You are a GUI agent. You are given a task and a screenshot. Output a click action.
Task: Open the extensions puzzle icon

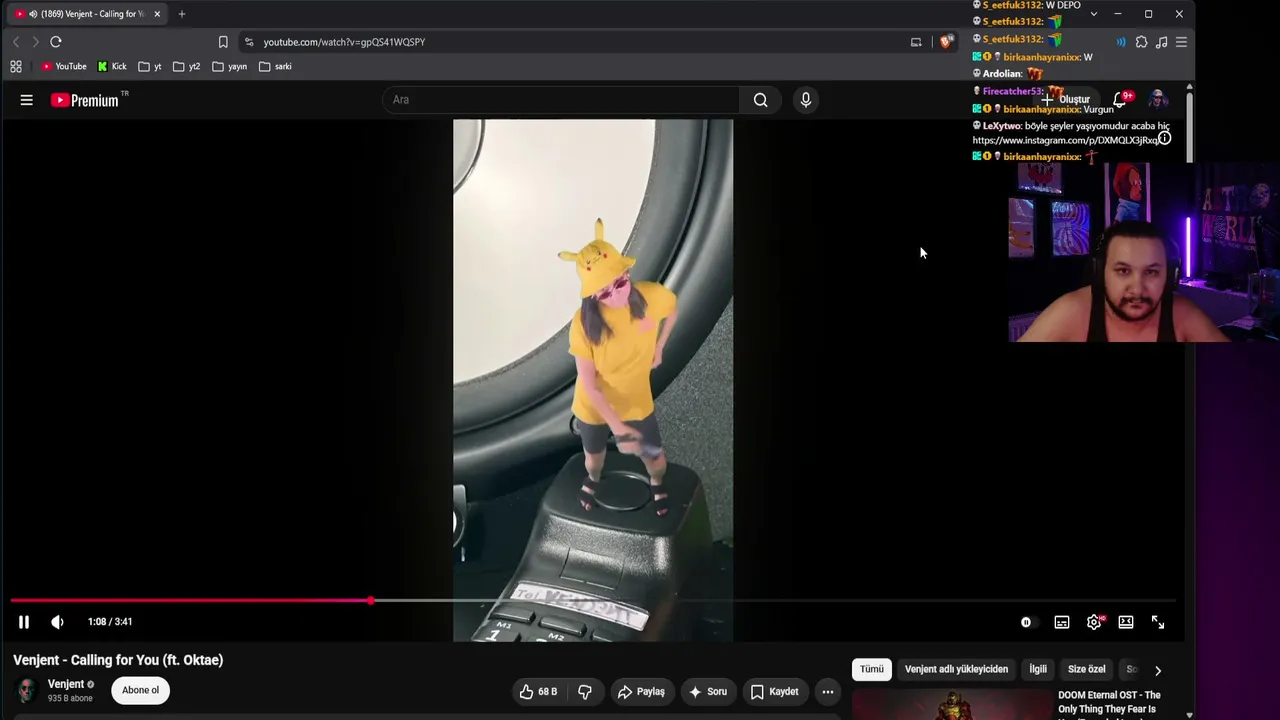(1141, 42)
